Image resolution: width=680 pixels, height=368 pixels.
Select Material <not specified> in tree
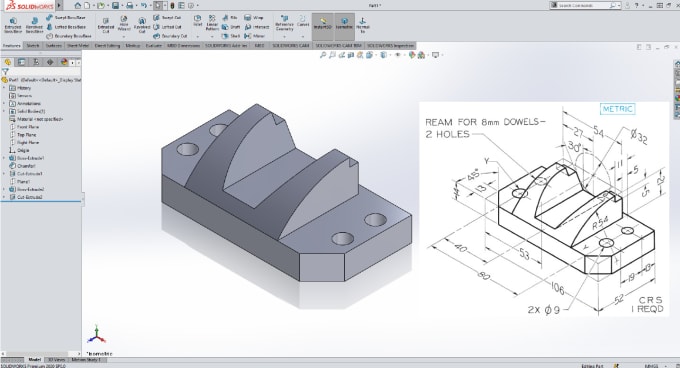[x=36, y=119]
